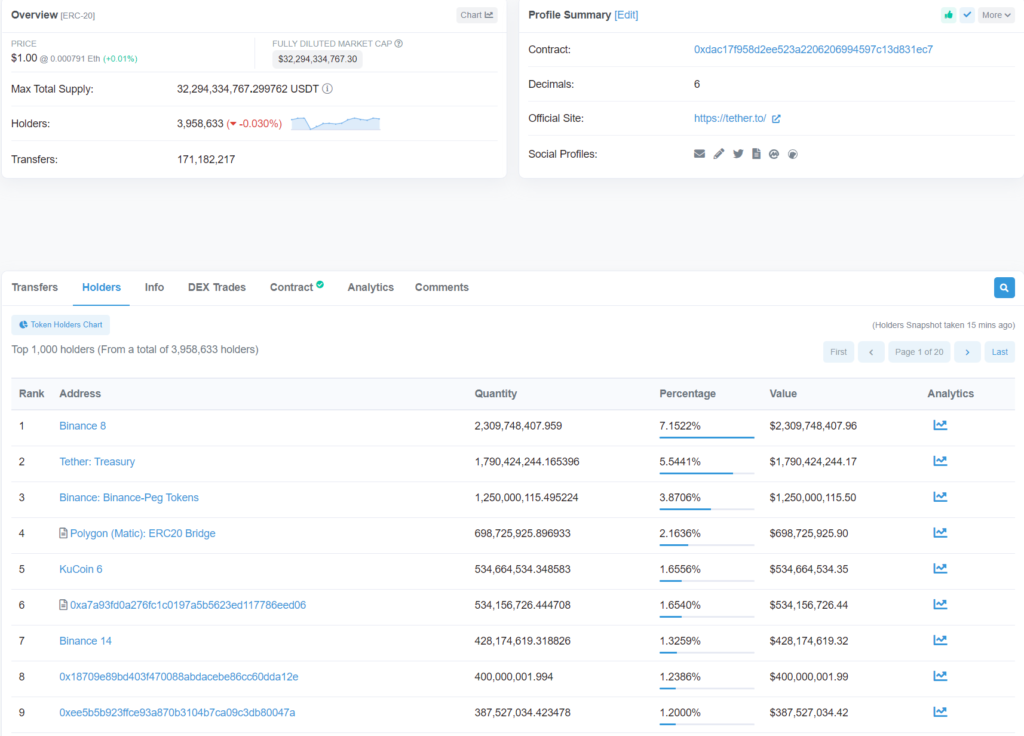The image size is (1024, 736).
Task: Click help icon beside Fully Diluted Market Cap
Action: [399, 44]
